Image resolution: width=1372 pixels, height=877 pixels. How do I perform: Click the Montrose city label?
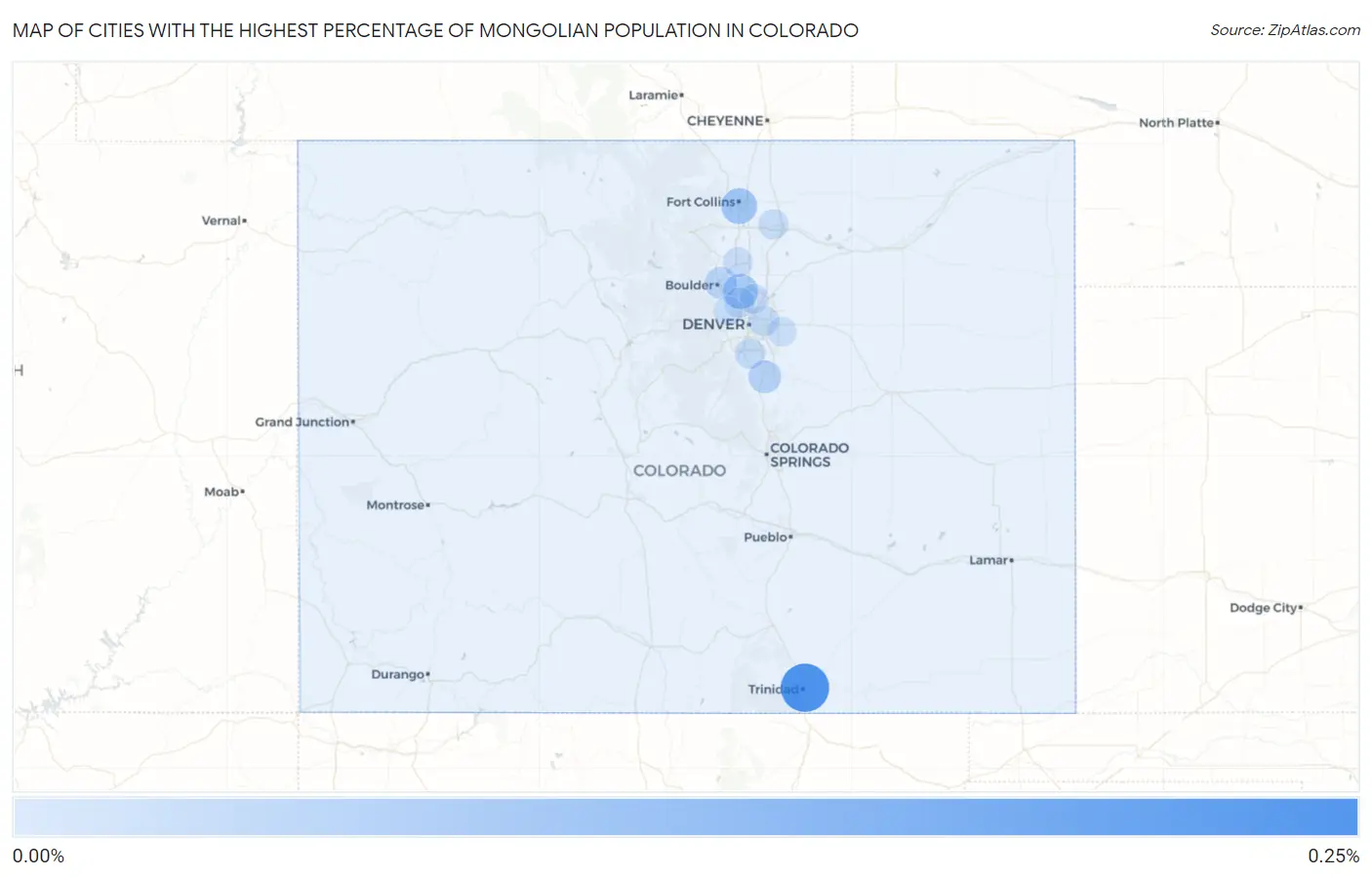click(x=395, y=504)
